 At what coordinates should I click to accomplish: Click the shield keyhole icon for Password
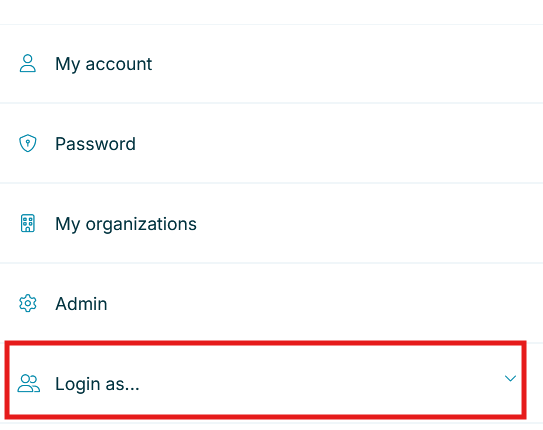click(x=28, y=143)
